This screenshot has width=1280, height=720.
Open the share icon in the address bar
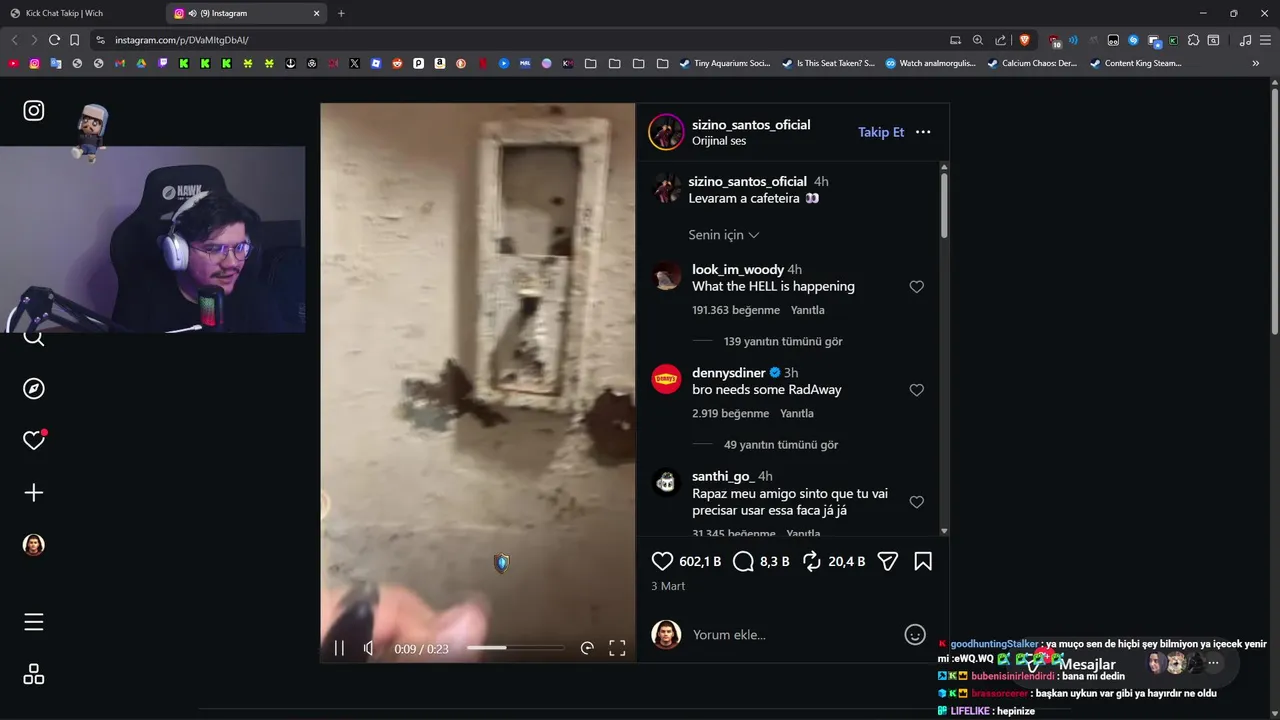1001,40
